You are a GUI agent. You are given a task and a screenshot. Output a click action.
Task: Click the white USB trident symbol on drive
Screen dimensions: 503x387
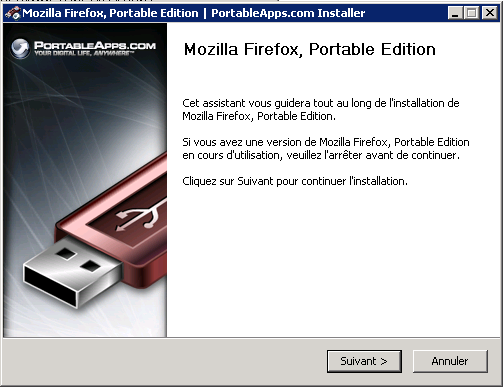pos(142,216)
